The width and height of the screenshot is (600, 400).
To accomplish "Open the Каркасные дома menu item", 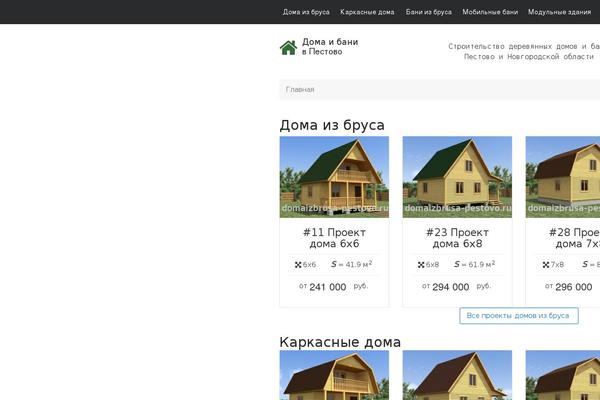I will click(367, 12).
